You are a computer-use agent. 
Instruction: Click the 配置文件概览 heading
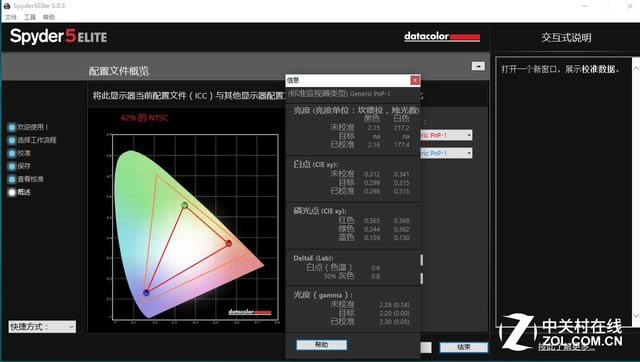click(x=119, y=71)
